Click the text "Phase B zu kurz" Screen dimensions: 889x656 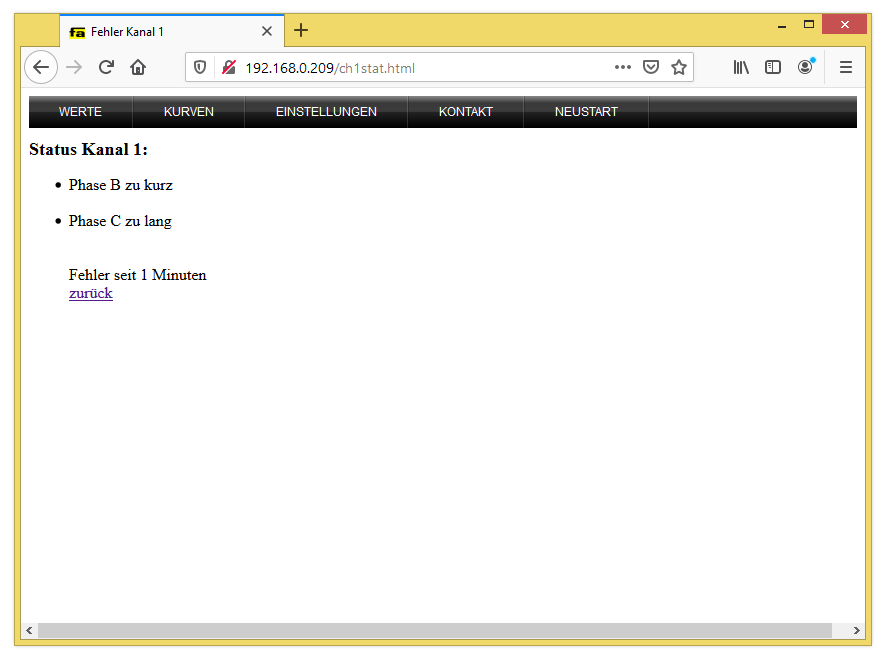(x=121, y=185)
